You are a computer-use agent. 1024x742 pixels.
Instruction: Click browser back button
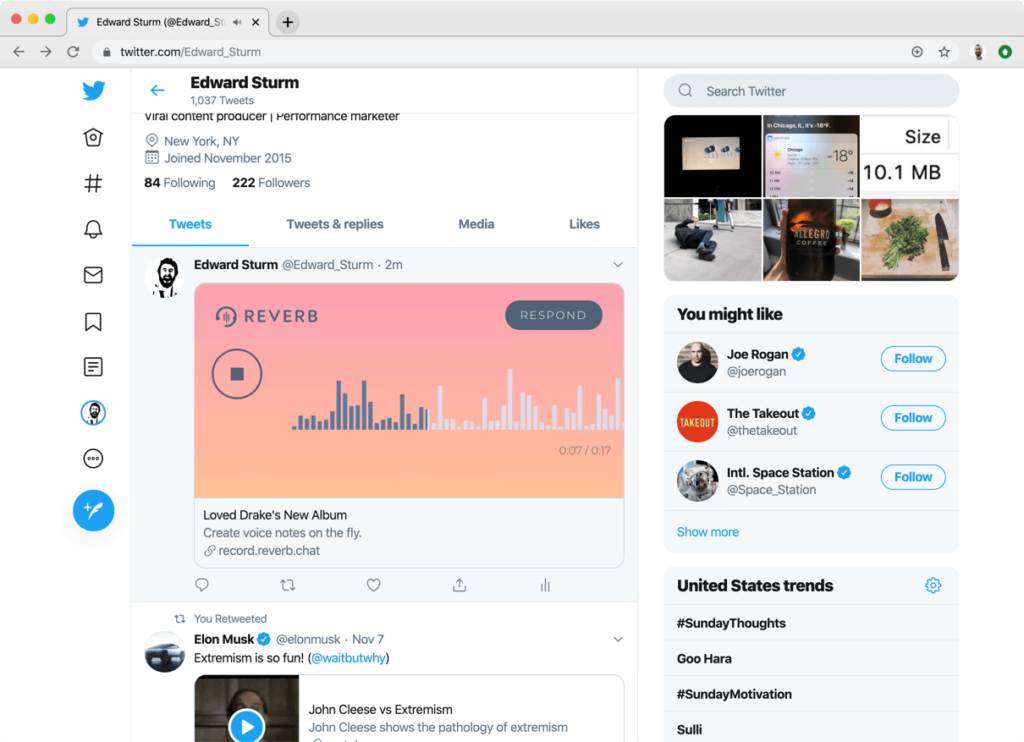coord(19,52)
